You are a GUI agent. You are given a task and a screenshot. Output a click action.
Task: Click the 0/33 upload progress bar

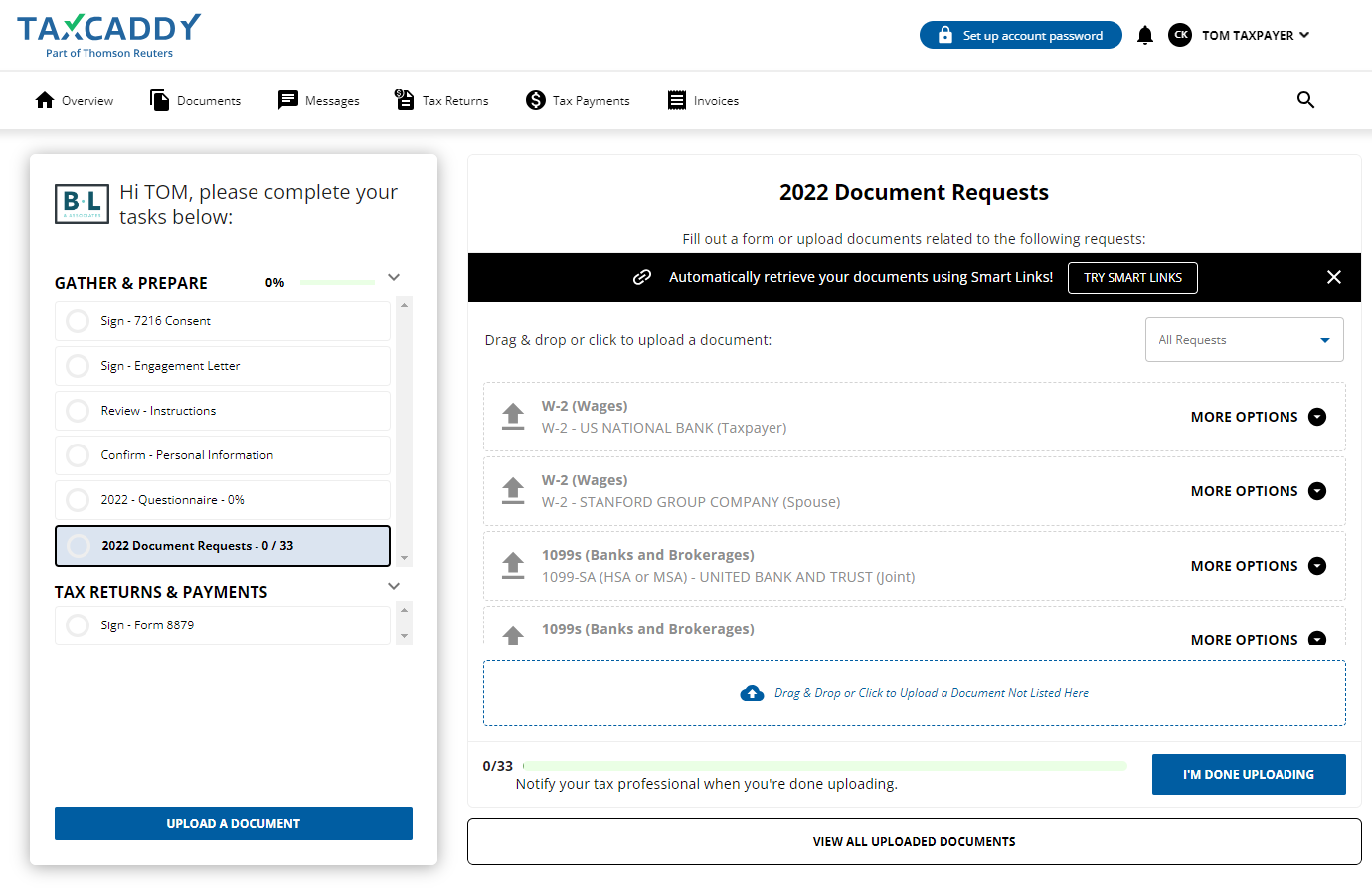(824, 766)
